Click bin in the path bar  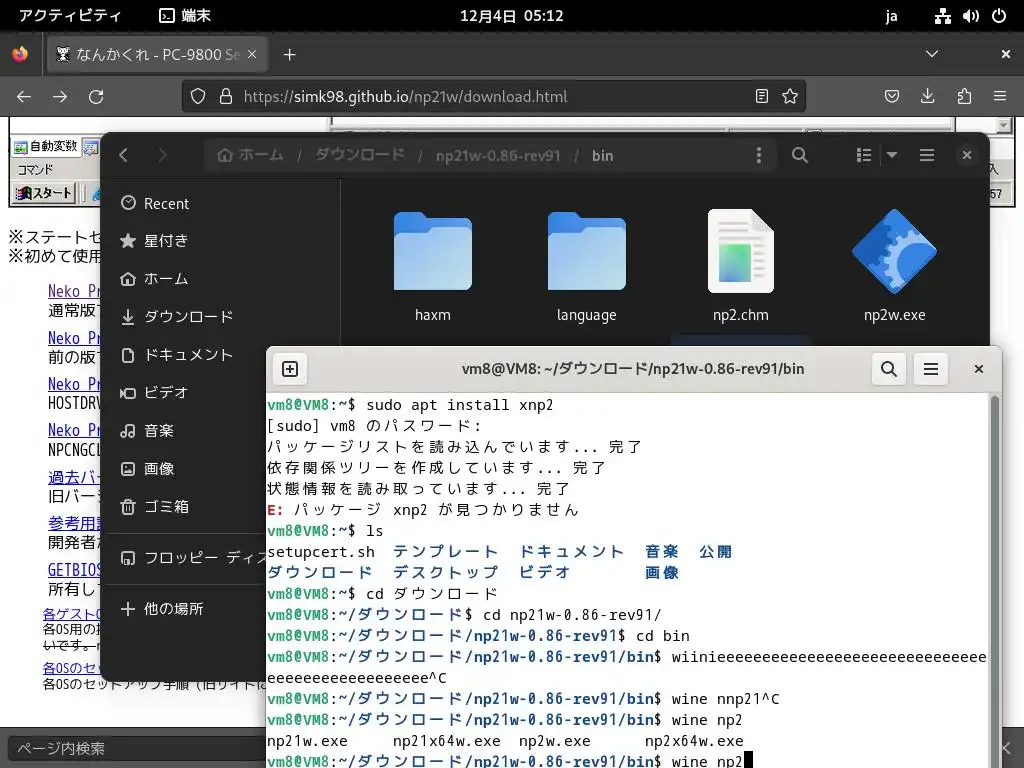click(602, 155)
